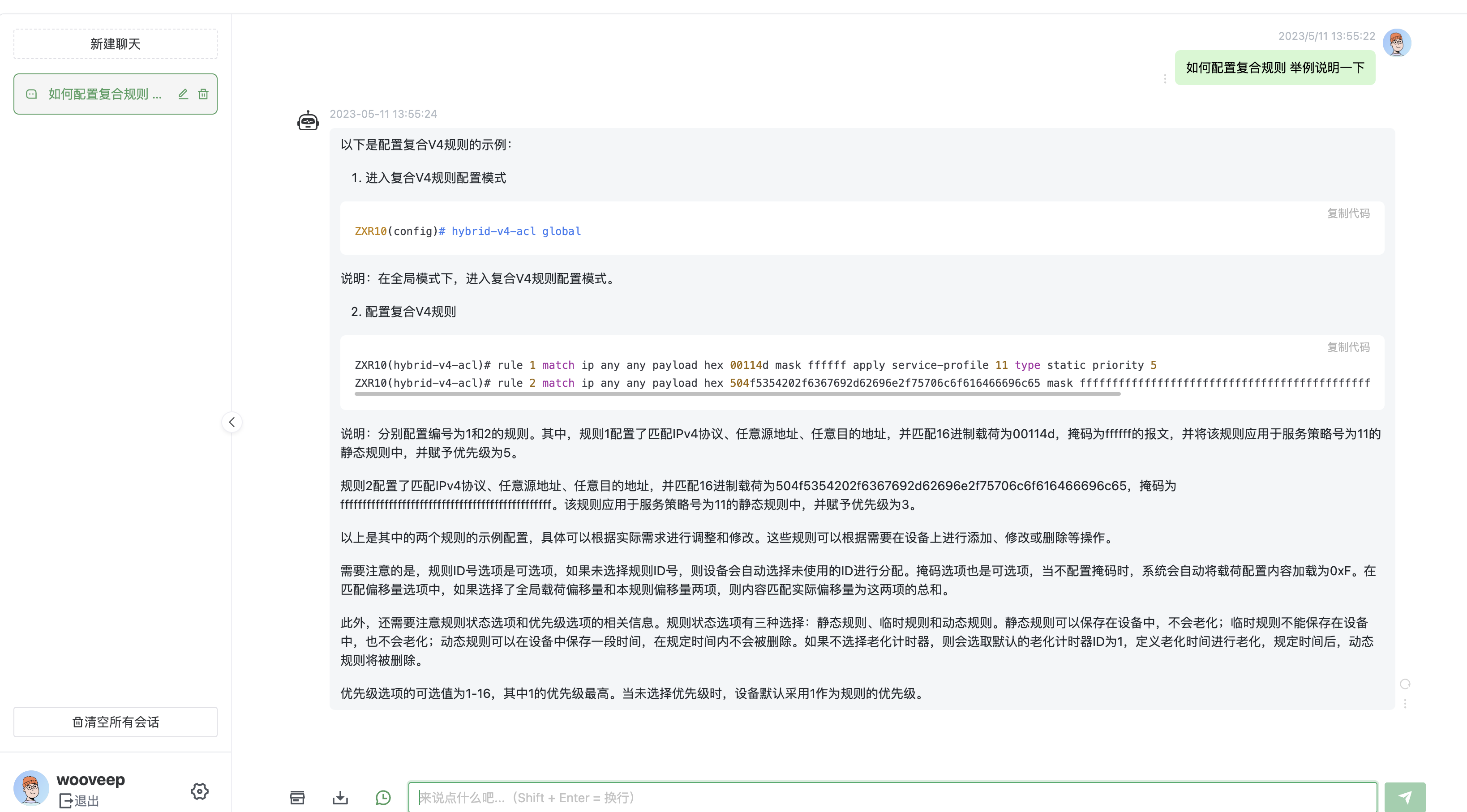
Task: Open more options dots beside user message
Action: pyautogui.click(x=1165, y=79)
